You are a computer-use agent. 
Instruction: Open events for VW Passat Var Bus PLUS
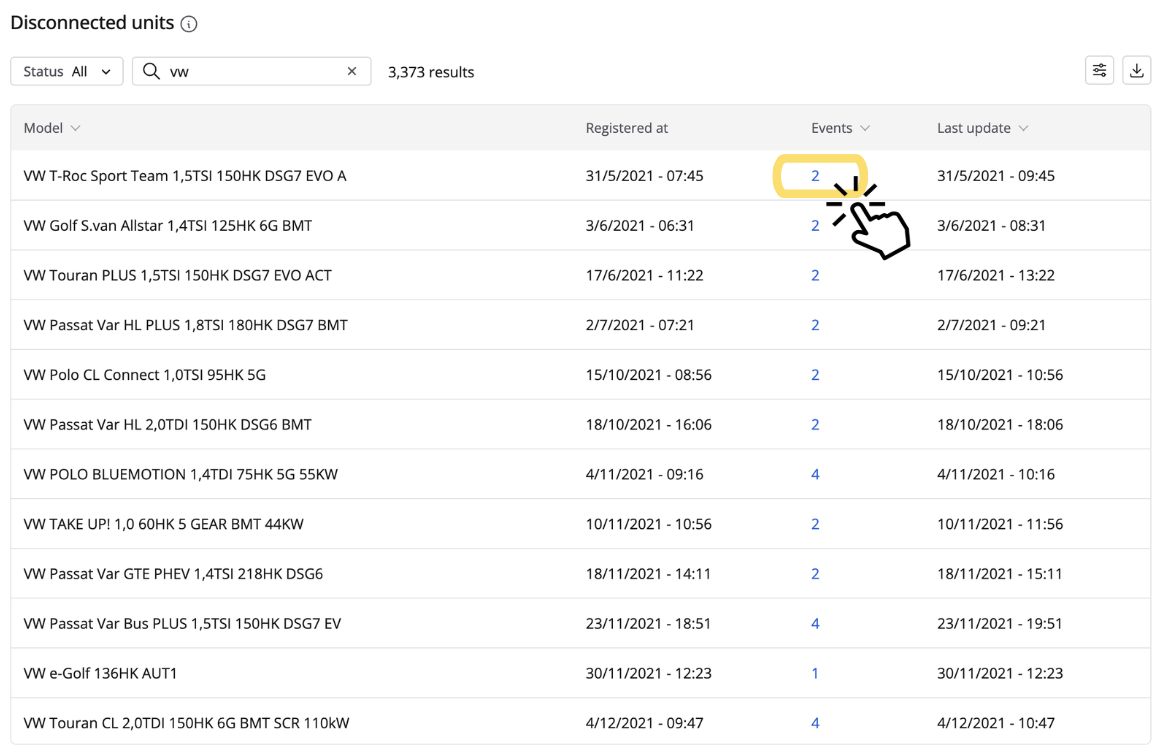click(x=815, y=624)
